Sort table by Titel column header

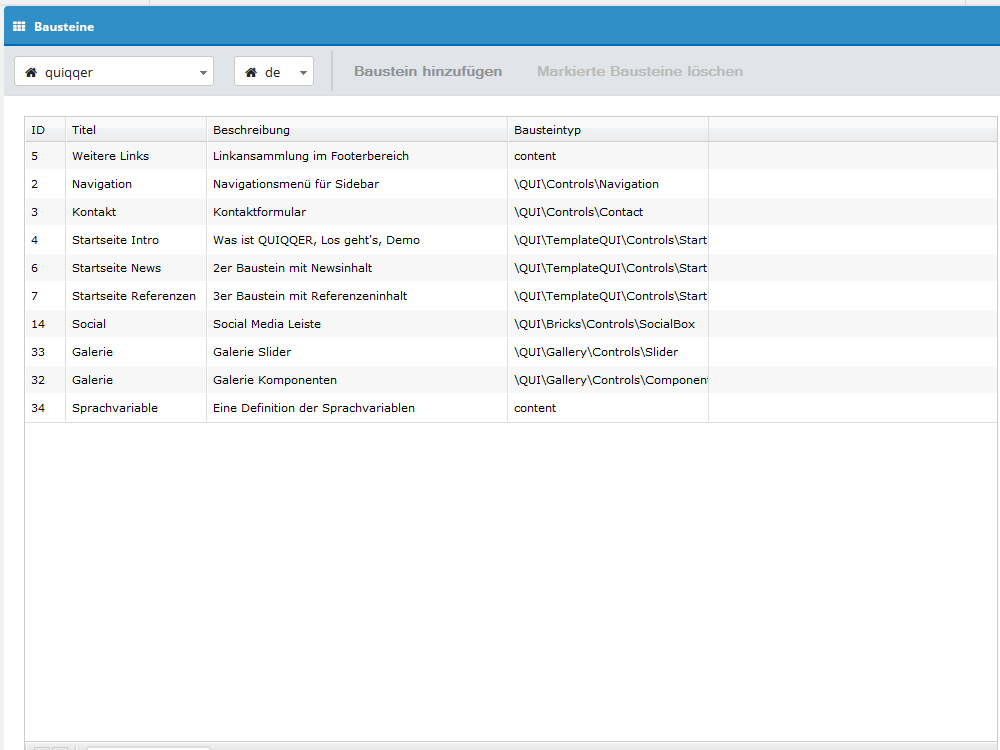click(x=136, y=129)
